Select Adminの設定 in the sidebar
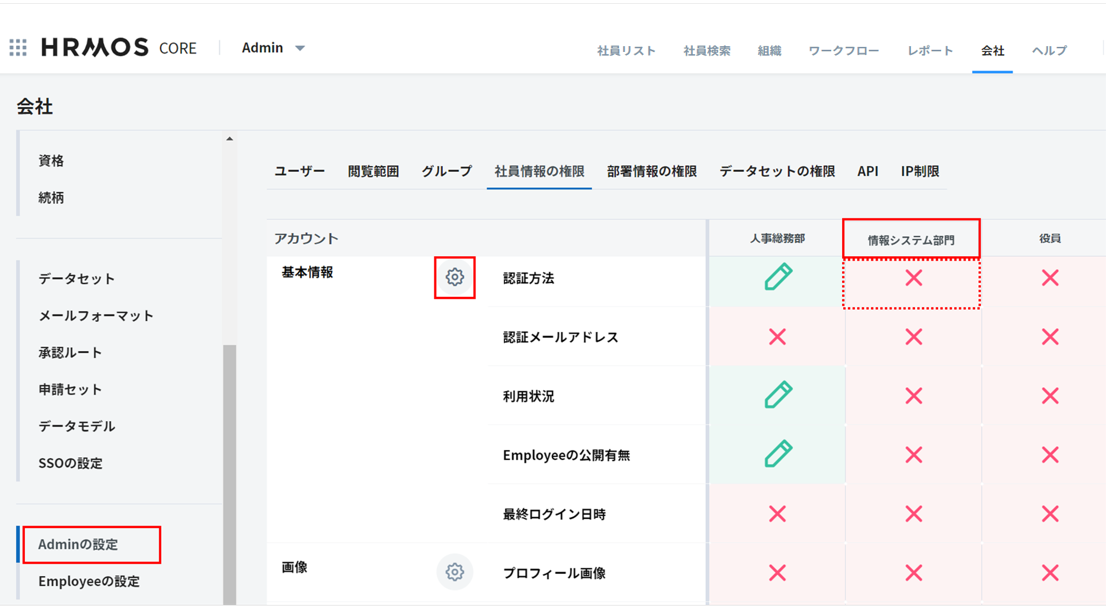1106x608 pixels. [x=78, y=545]
